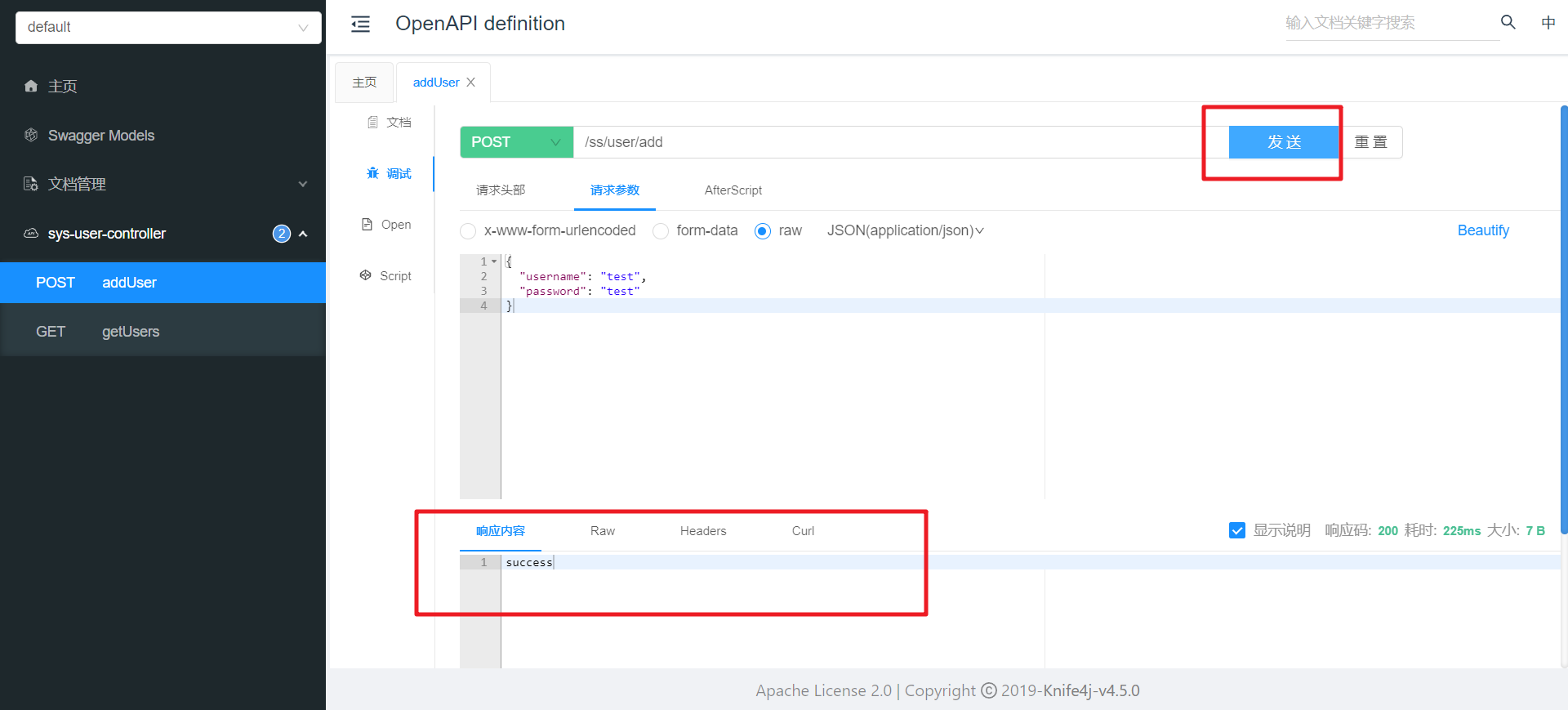Collapse the sidebar with the menu fold icon
This screenshot has width=1568, height=710.
coord(360,25)
